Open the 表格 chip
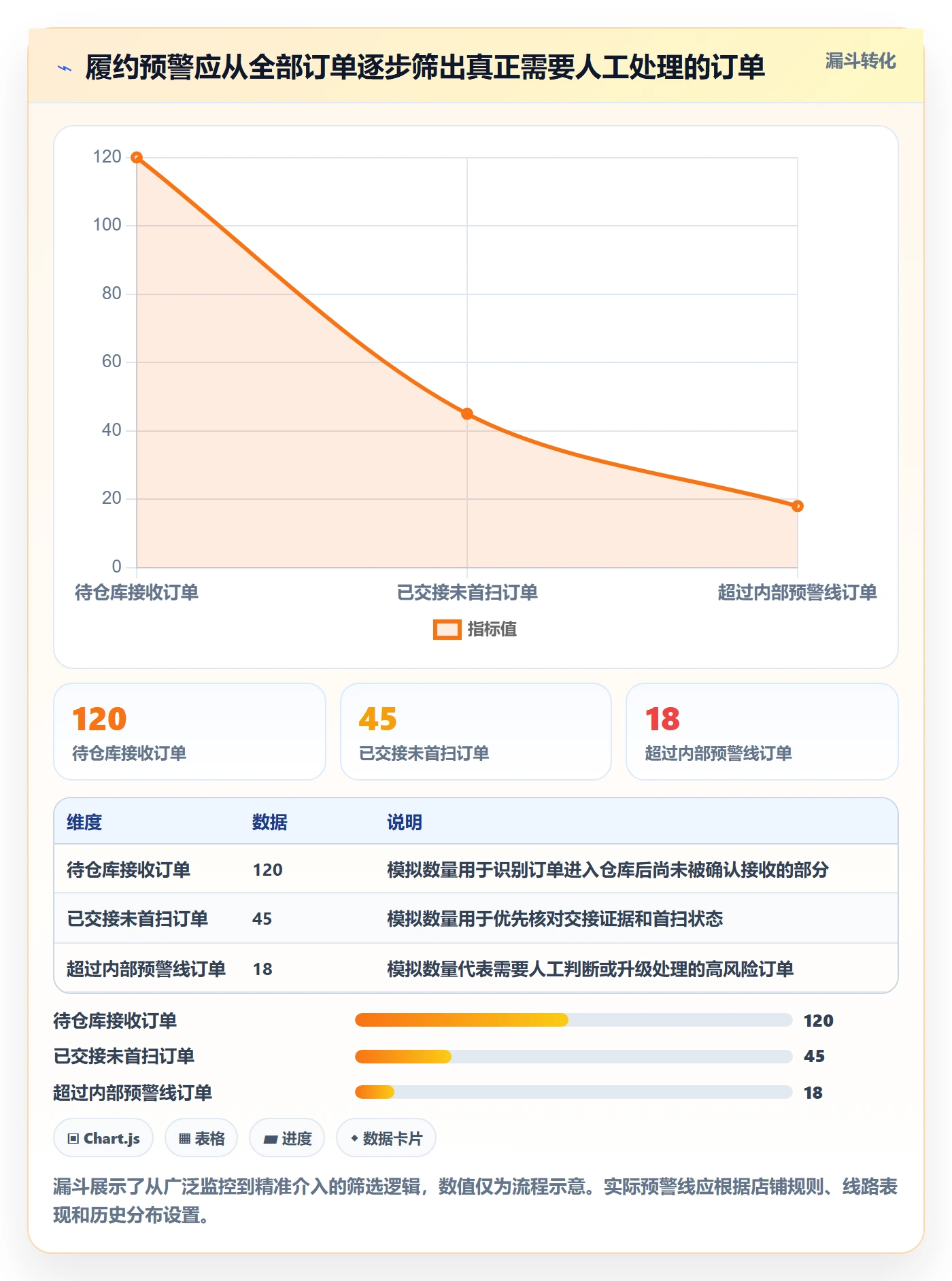The height and width of the screenshot is (1281, 952). 201,1138
